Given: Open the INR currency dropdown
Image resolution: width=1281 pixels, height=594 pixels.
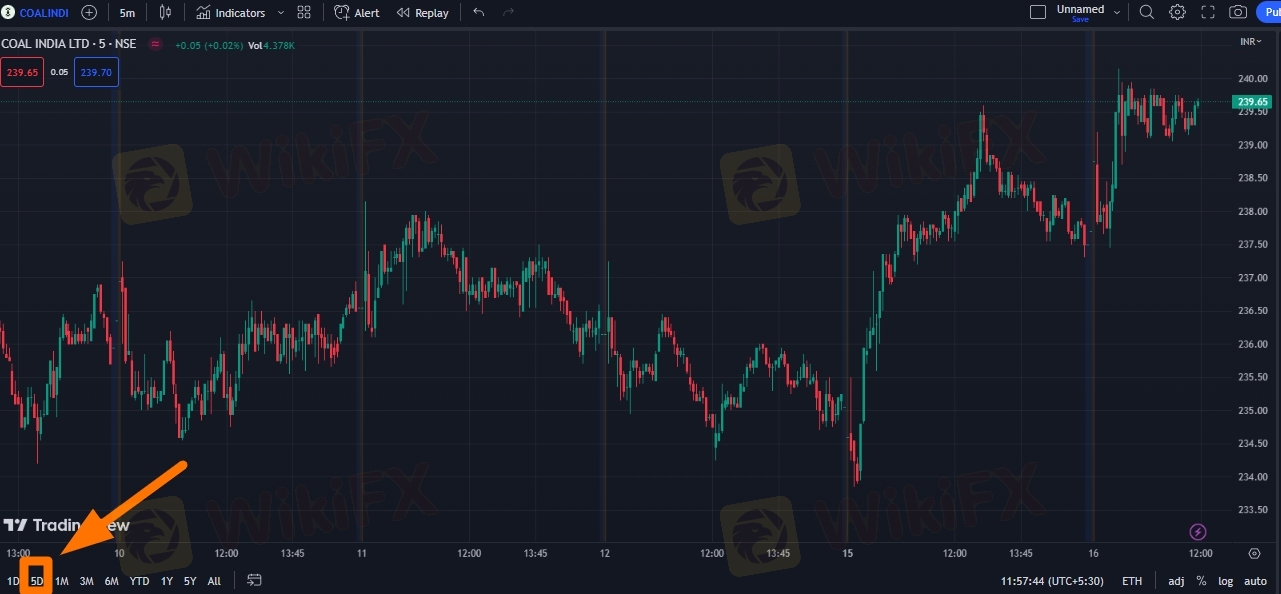Looking at the screenshot, I should 1251,41.
